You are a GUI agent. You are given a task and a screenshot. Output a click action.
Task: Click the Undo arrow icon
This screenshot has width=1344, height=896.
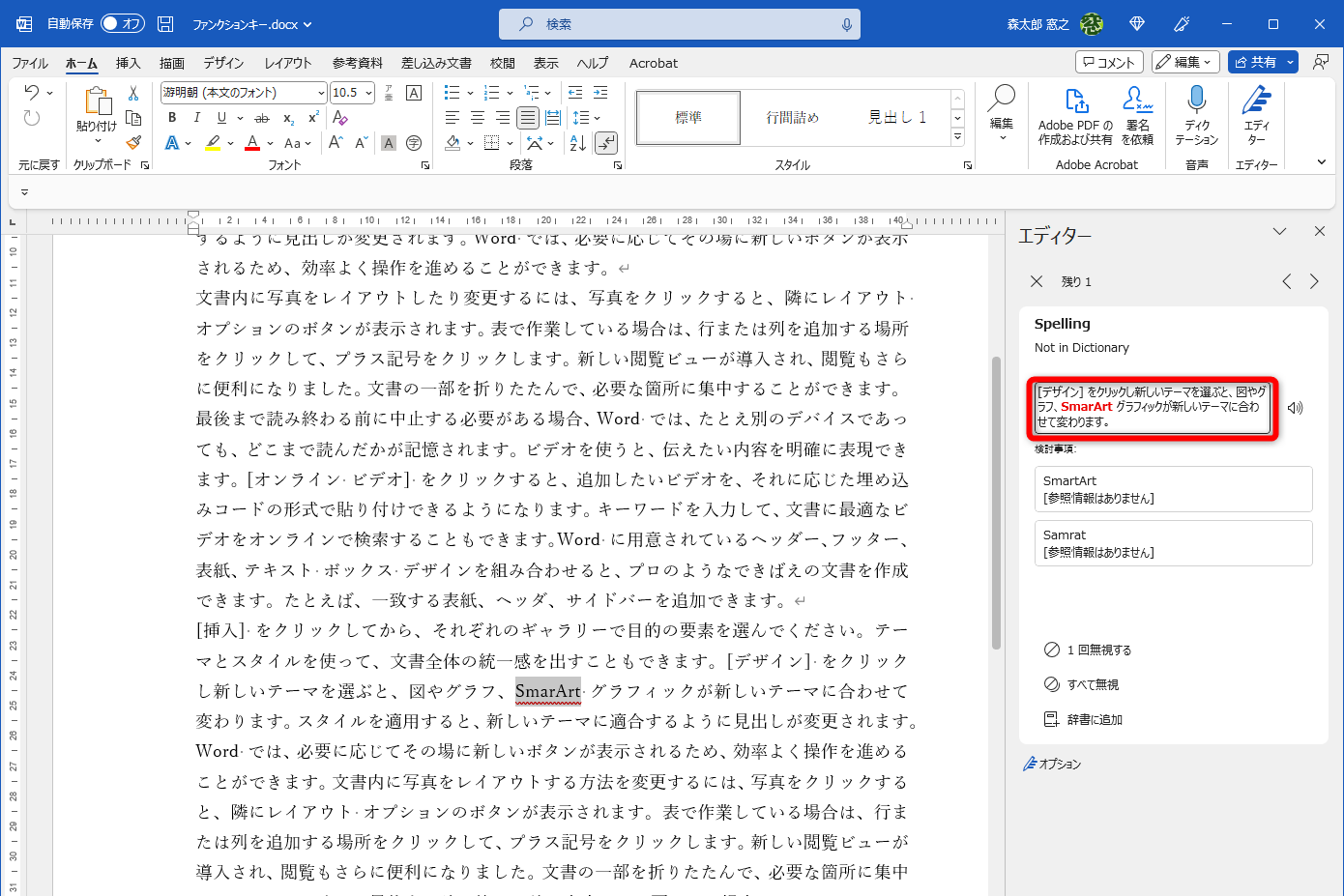pos(32,93)
